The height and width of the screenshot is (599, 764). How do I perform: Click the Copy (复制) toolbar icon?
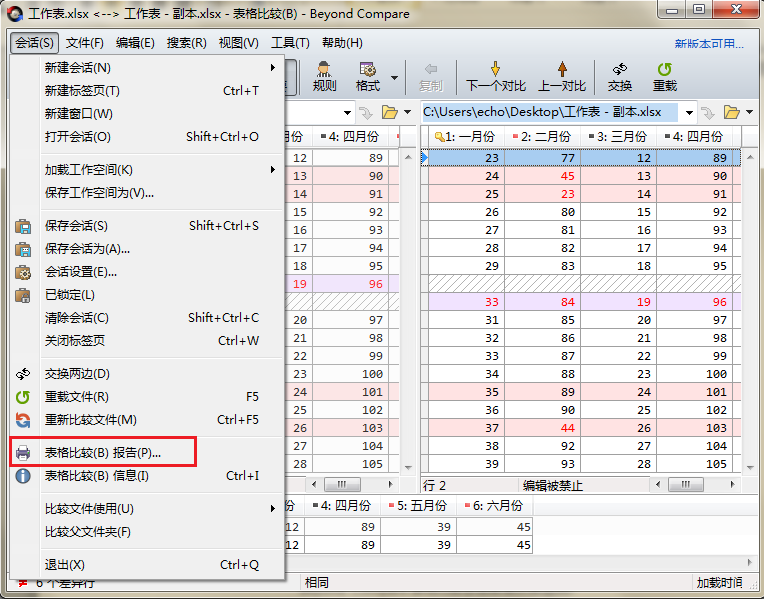(431, 77)
